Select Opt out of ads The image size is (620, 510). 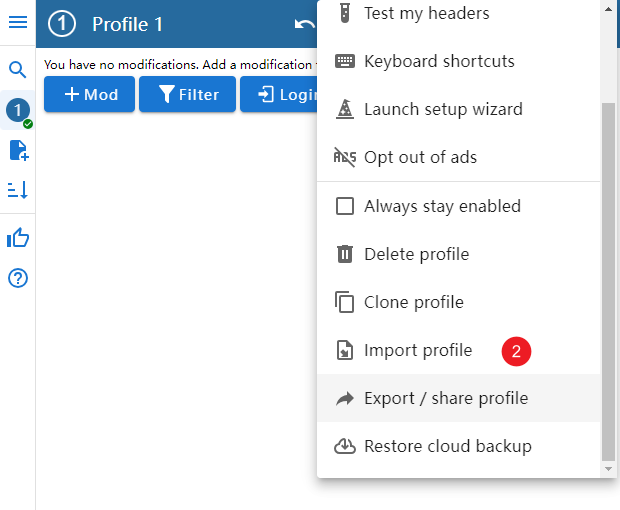click(x=420, y=157)
